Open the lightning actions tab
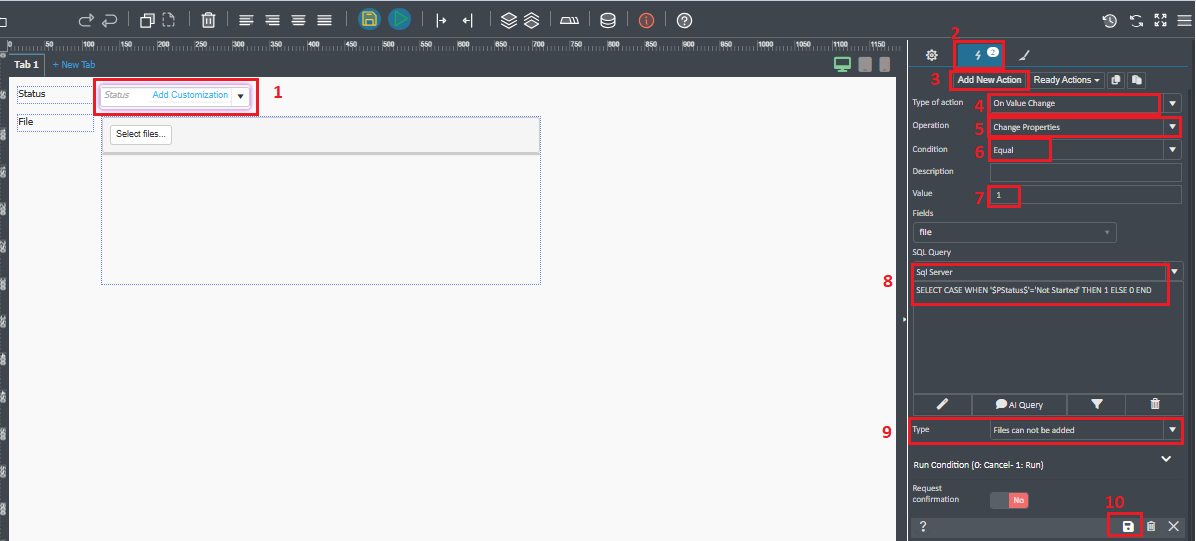Screen dimensions: 1196x541 tap(980, 55)
